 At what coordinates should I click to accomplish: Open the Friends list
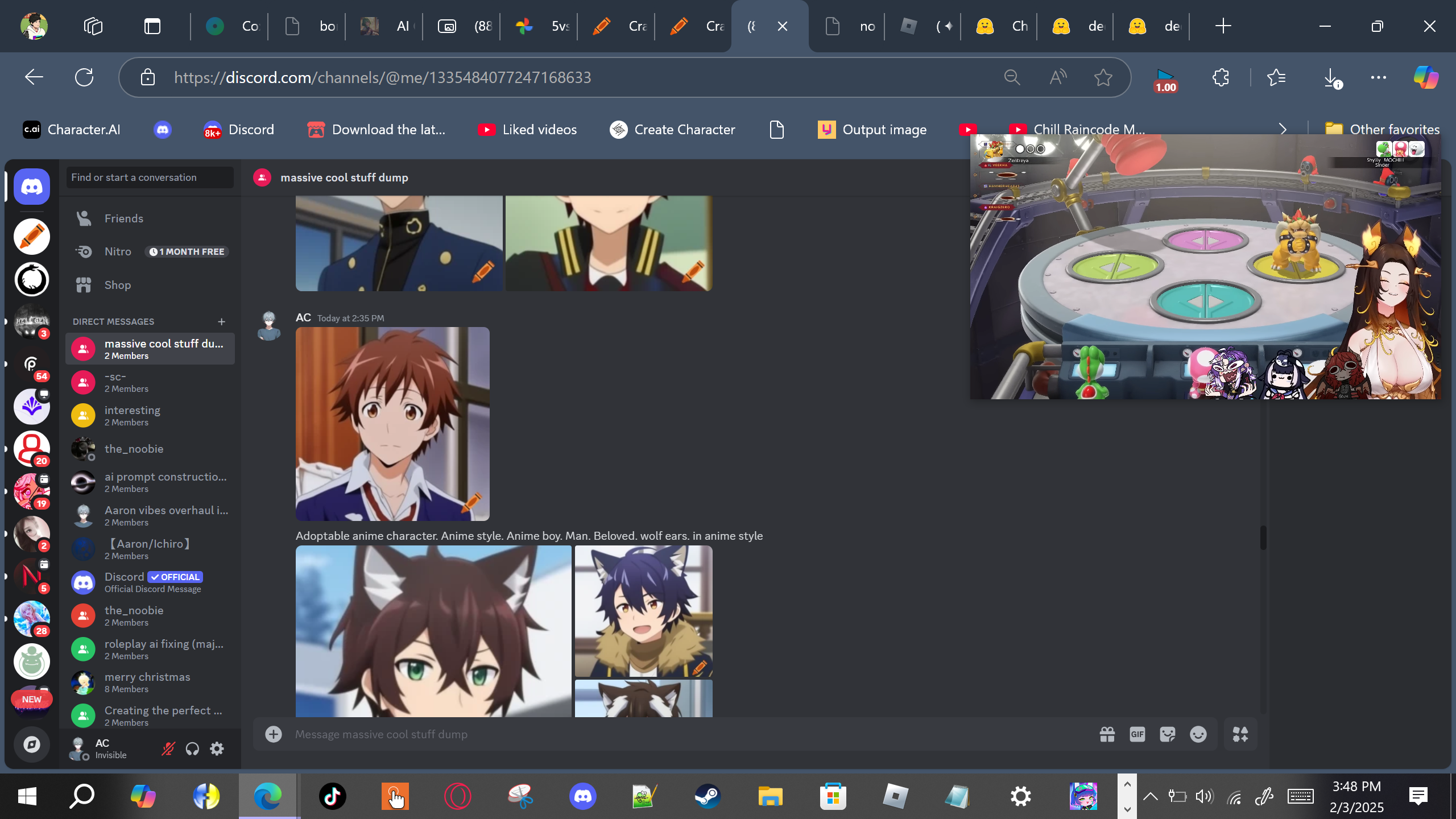[150, 218]
